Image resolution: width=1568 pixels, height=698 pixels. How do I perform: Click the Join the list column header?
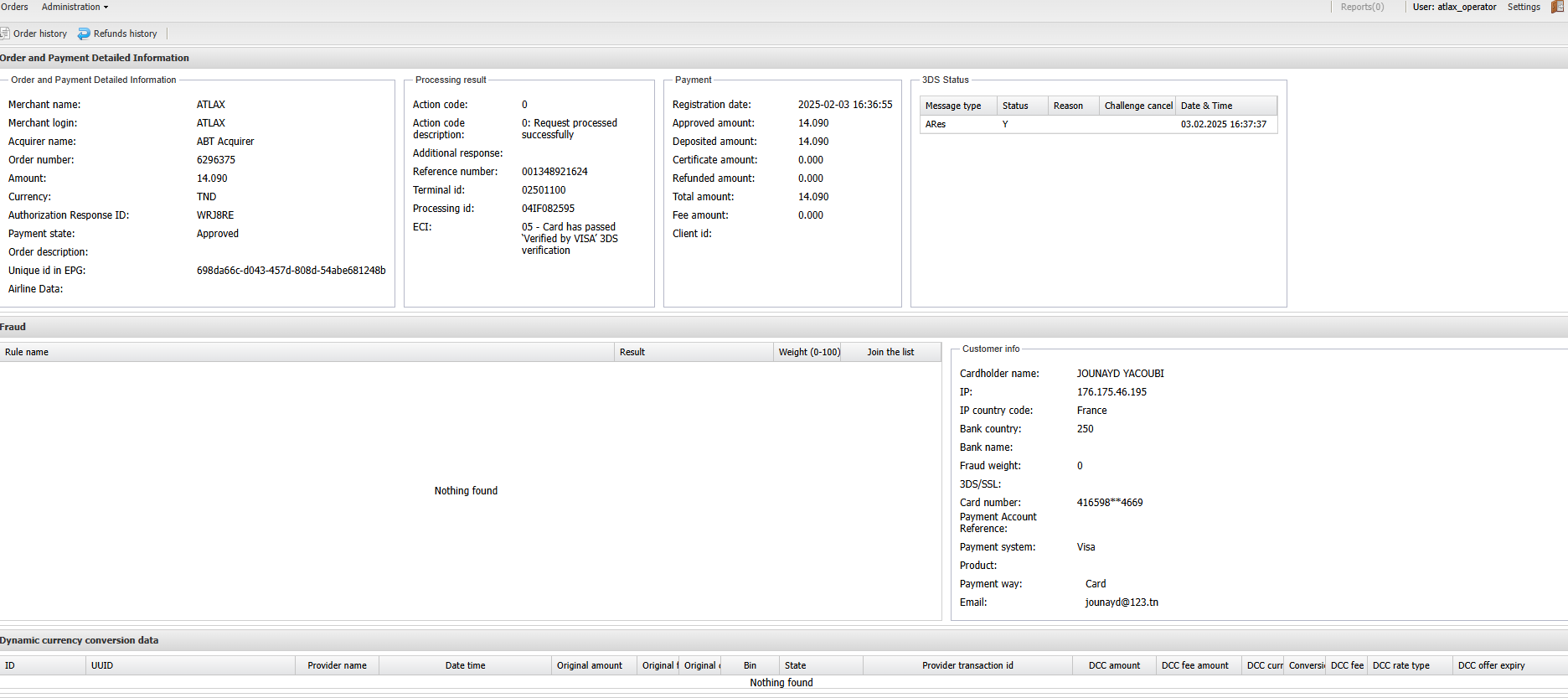point(890,352)
